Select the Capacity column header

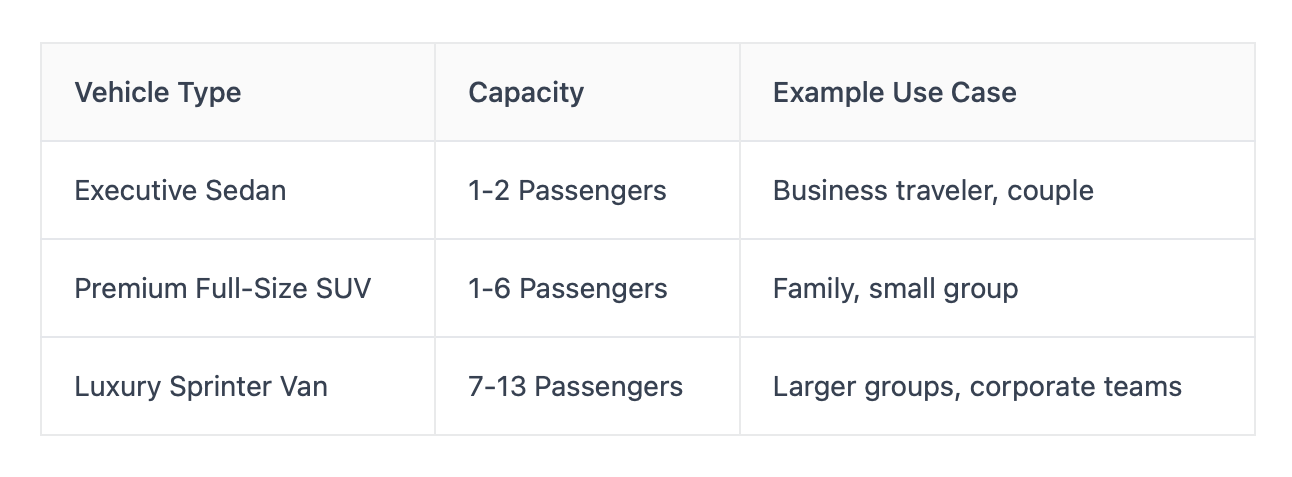point(526,93)
